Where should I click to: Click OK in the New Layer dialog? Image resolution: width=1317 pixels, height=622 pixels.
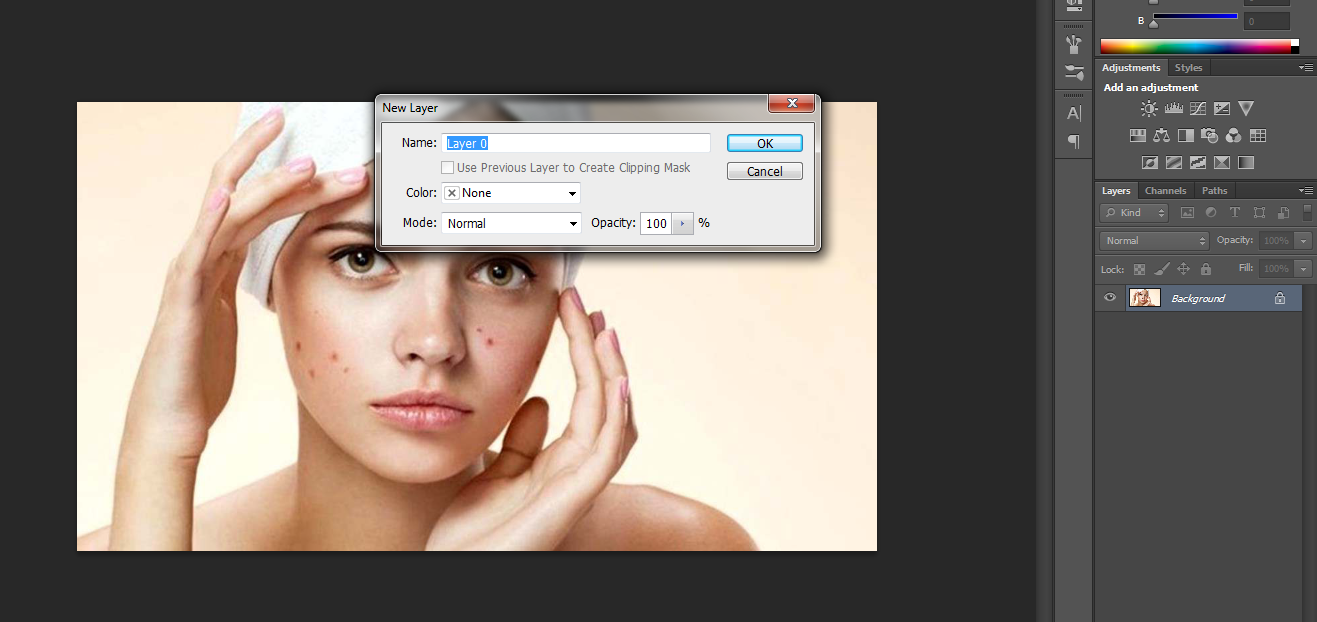pos(765,143)
